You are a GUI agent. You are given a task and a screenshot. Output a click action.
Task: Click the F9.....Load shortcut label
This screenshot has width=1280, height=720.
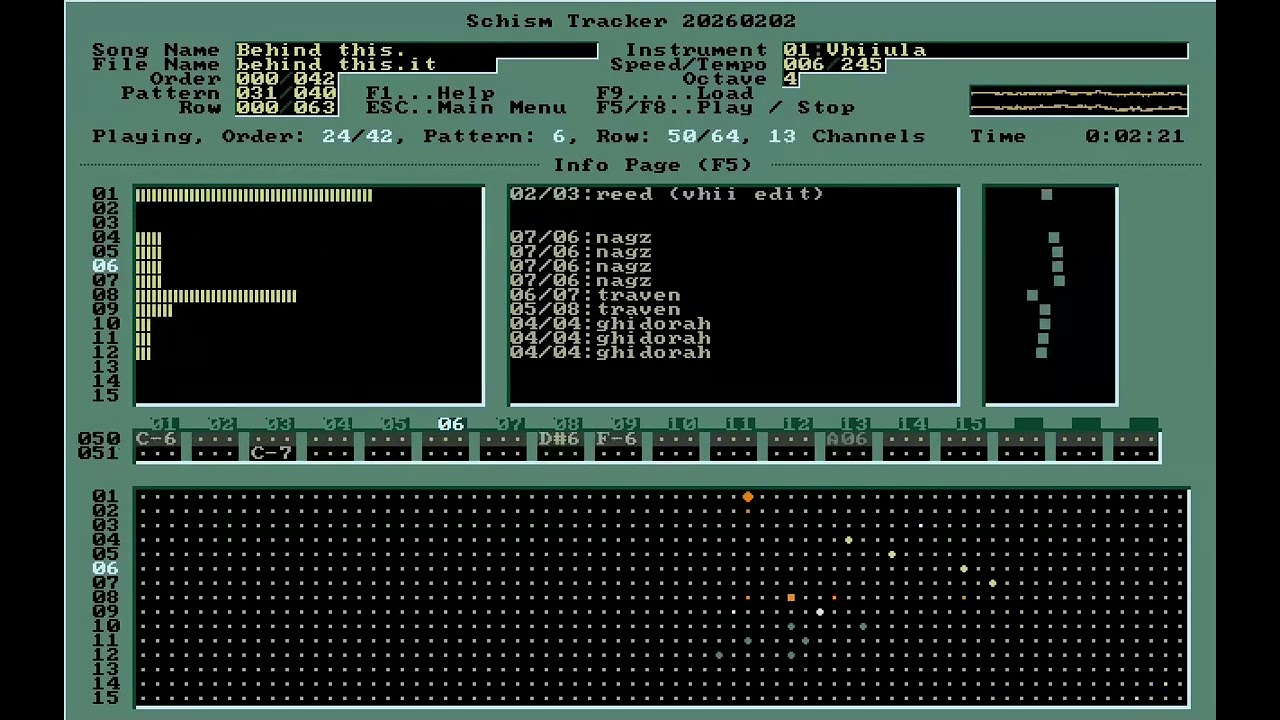[x=674, y=93]
